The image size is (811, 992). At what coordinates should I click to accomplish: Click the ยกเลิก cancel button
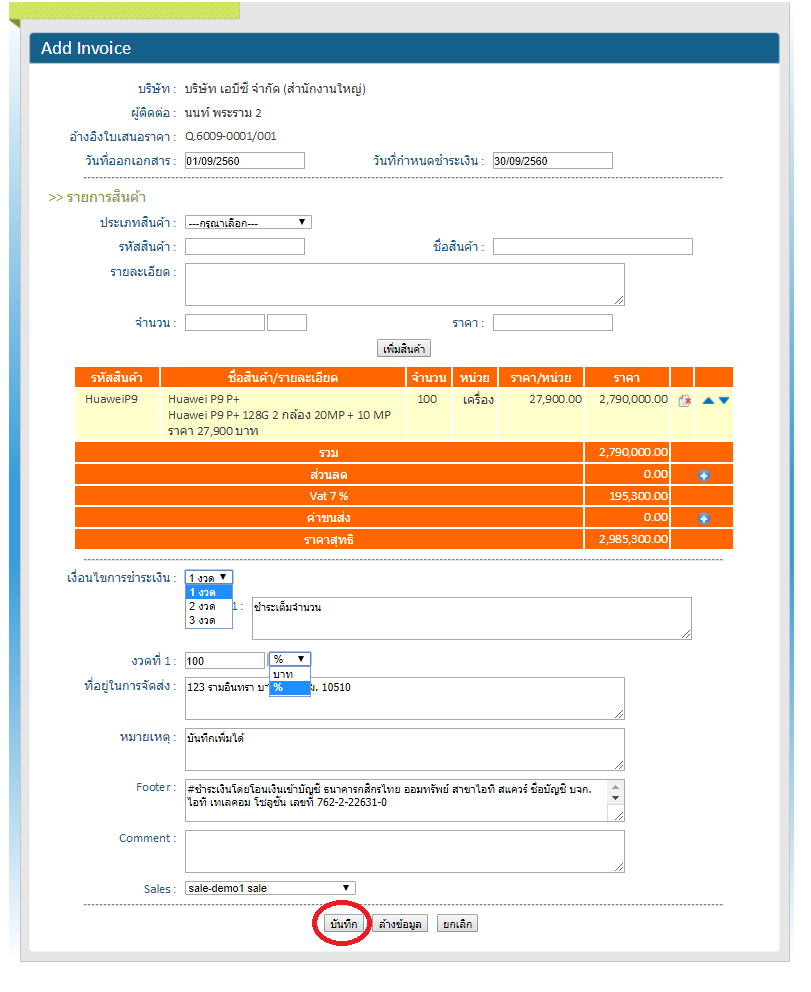click(x=457, y=924)
